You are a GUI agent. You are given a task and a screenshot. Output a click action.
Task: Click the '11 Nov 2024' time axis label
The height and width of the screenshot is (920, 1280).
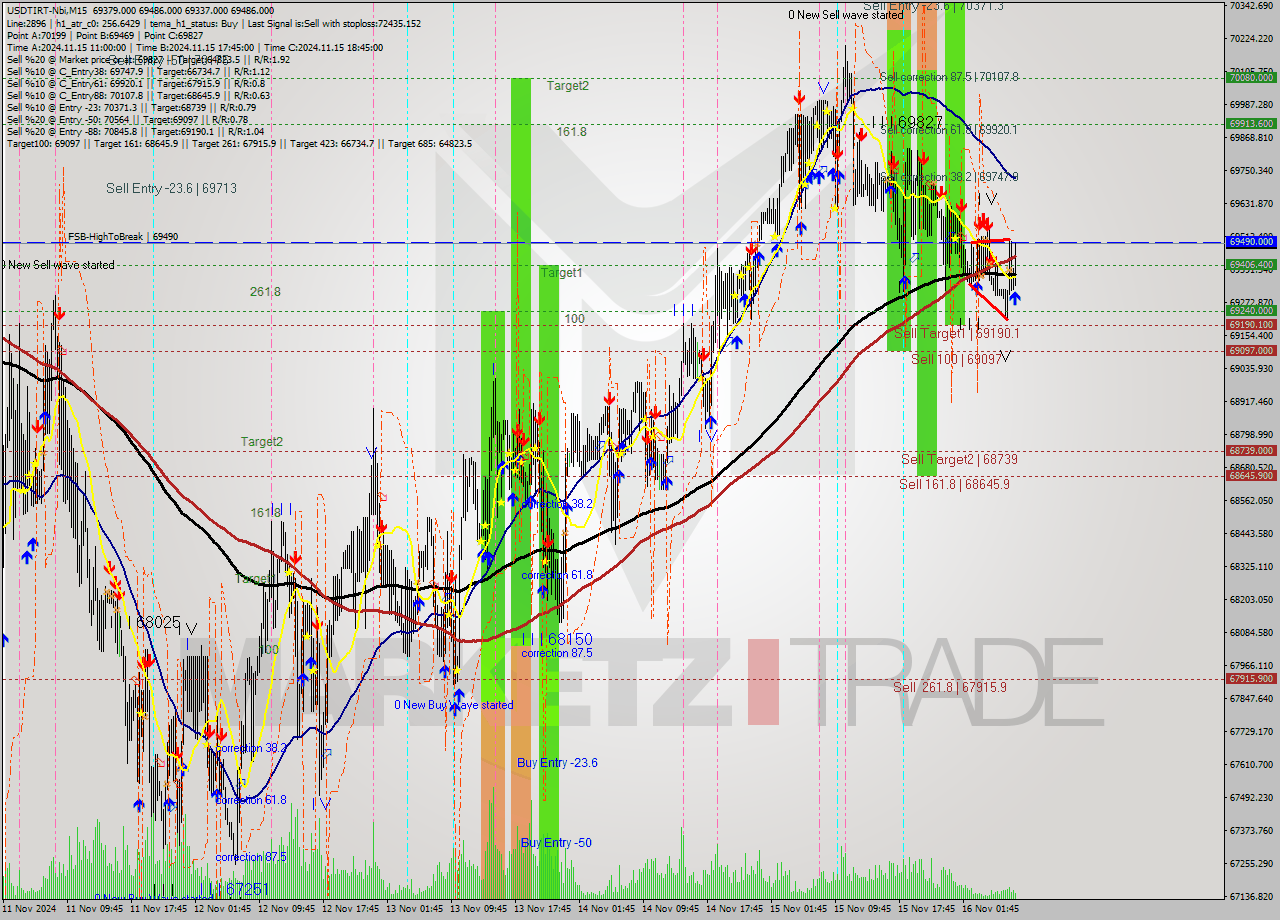coord(30,909)
